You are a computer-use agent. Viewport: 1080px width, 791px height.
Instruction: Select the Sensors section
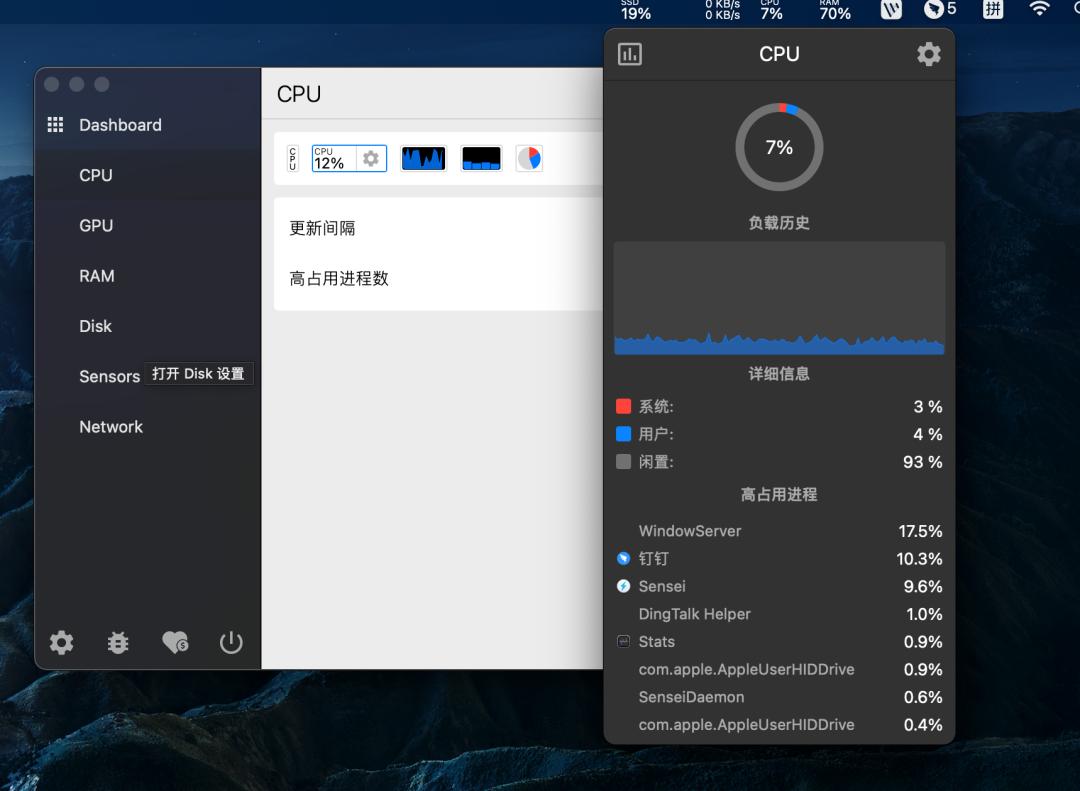tap(108, 376)
